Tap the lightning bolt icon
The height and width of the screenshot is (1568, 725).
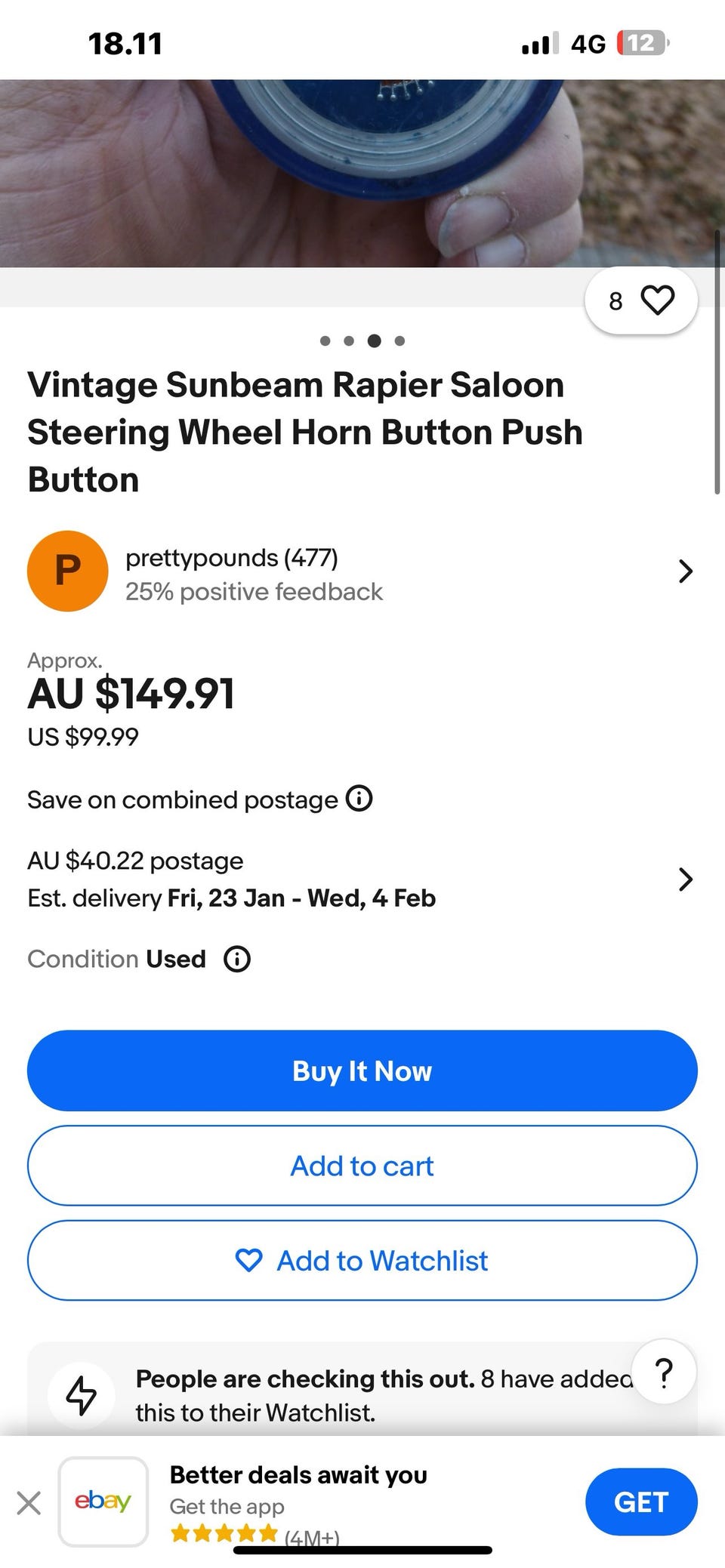coord(82,1394)
